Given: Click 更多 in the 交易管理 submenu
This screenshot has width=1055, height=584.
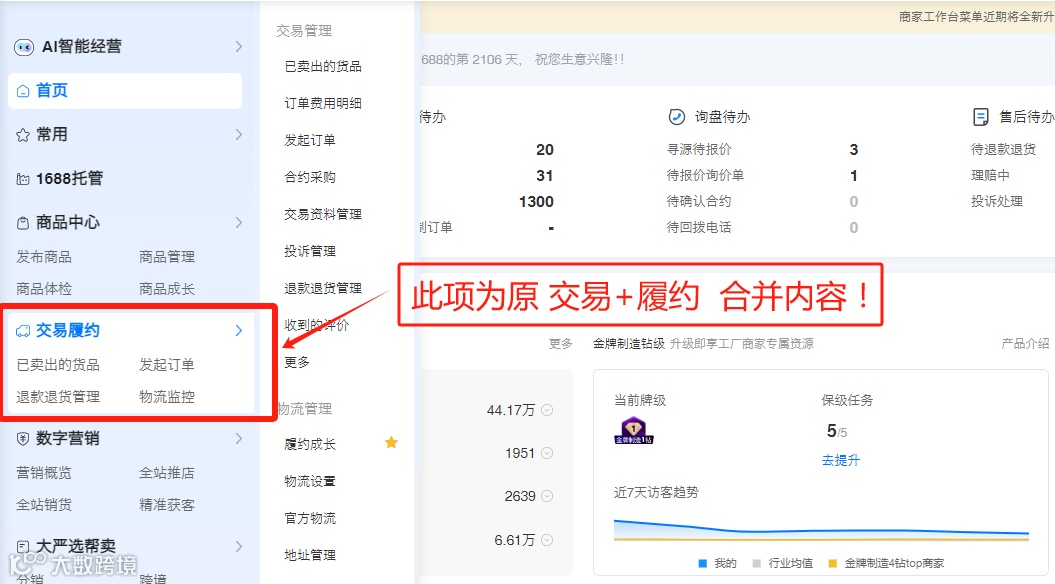Looking at the screenshot, I should [x=297, y=363].
